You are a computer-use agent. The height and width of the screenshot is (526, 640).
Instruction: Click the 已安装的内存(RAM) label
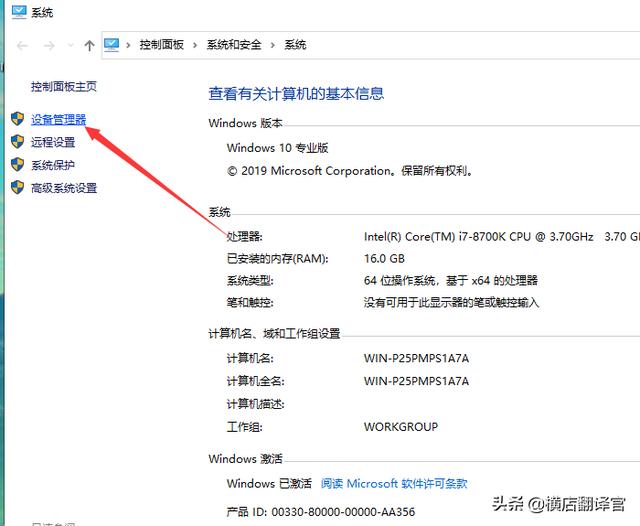point(278,259)
